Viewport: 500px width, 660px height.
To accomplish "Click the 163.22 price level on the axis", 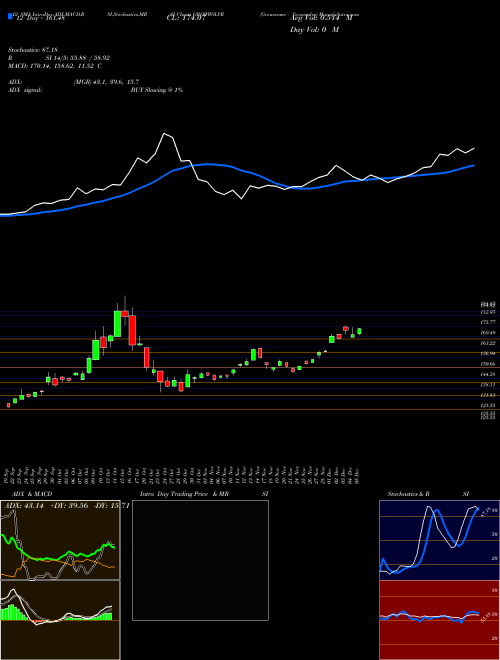I will pos(488,343).
